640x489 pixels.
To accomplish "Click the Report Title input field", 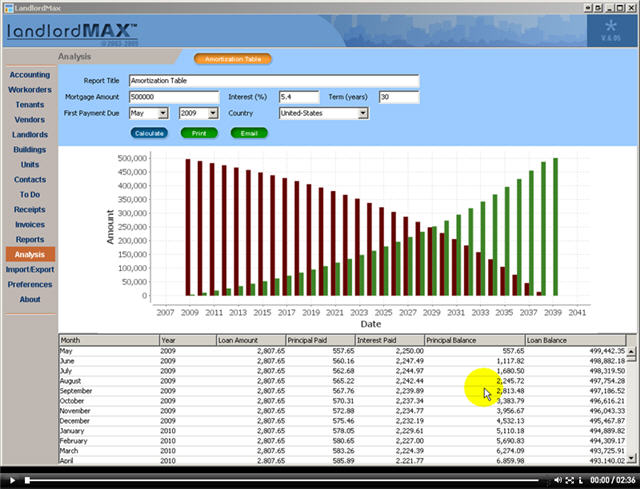I will 274,81.
